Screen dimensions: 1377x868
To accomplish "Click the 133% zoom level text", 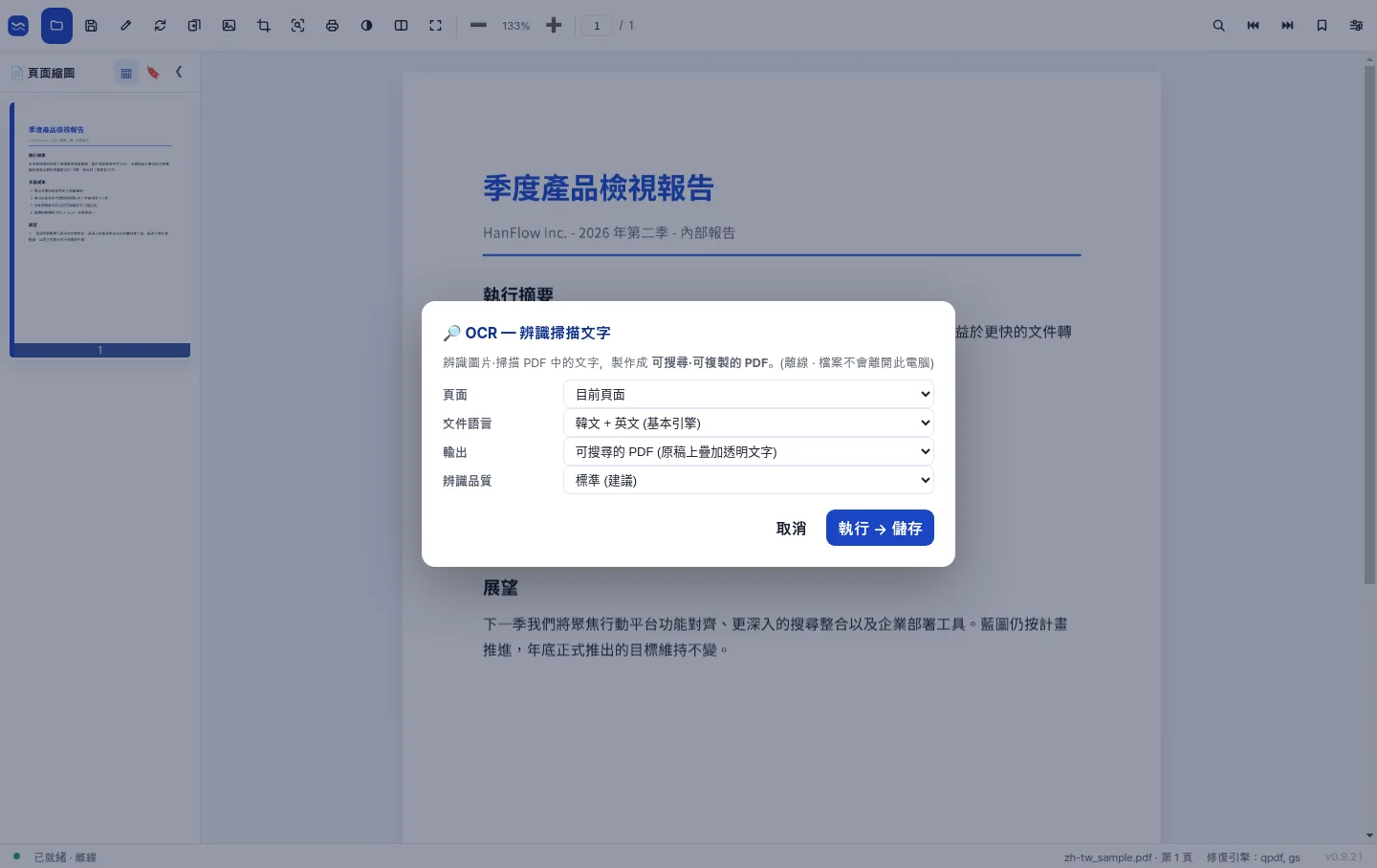I will click(x=516, y=26).
